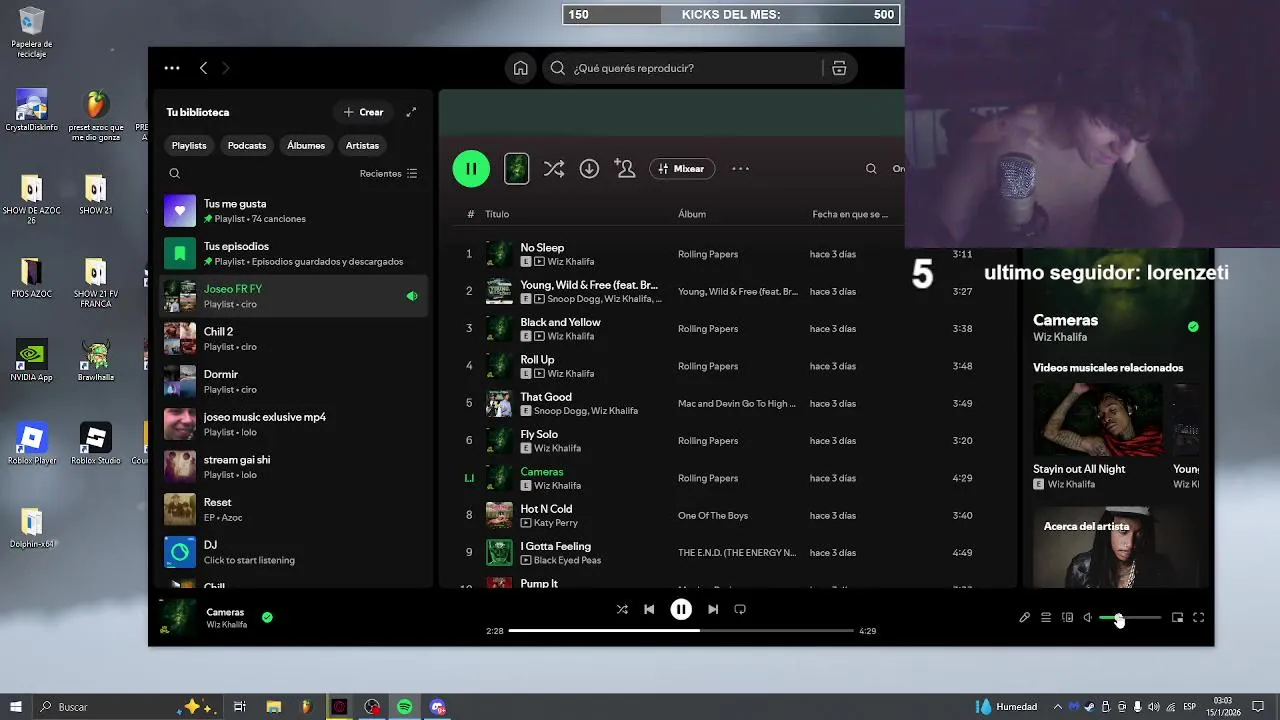Viewport: 1280px width, 720px height.
Task: Click the playlist cover preview icon
Action: [x=516, y=169]
